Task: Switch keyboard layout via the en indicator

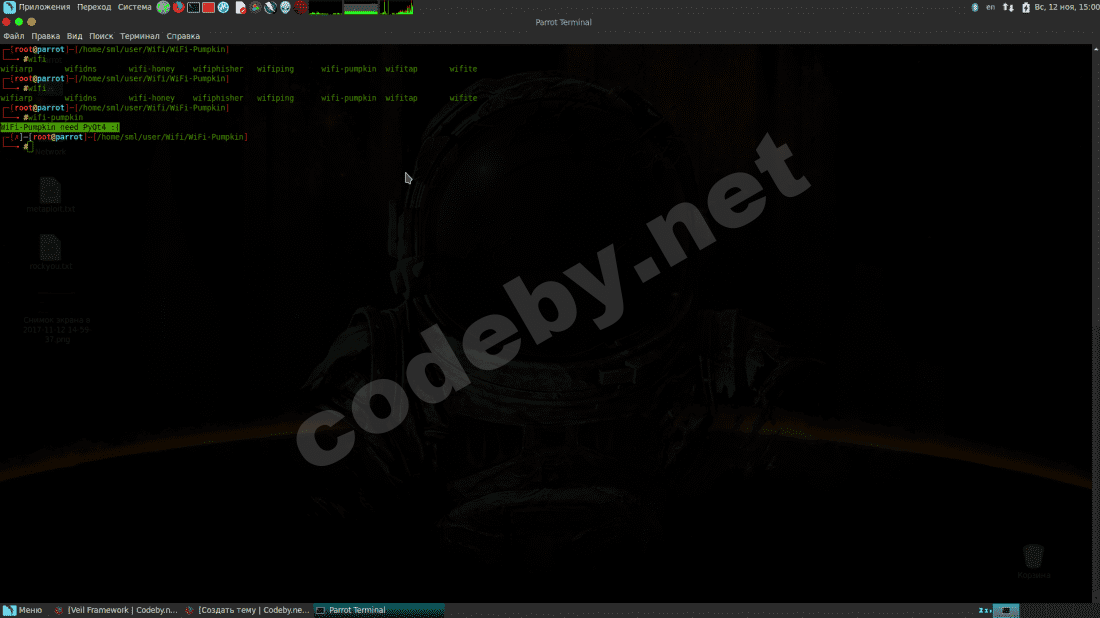Action: 991,7
